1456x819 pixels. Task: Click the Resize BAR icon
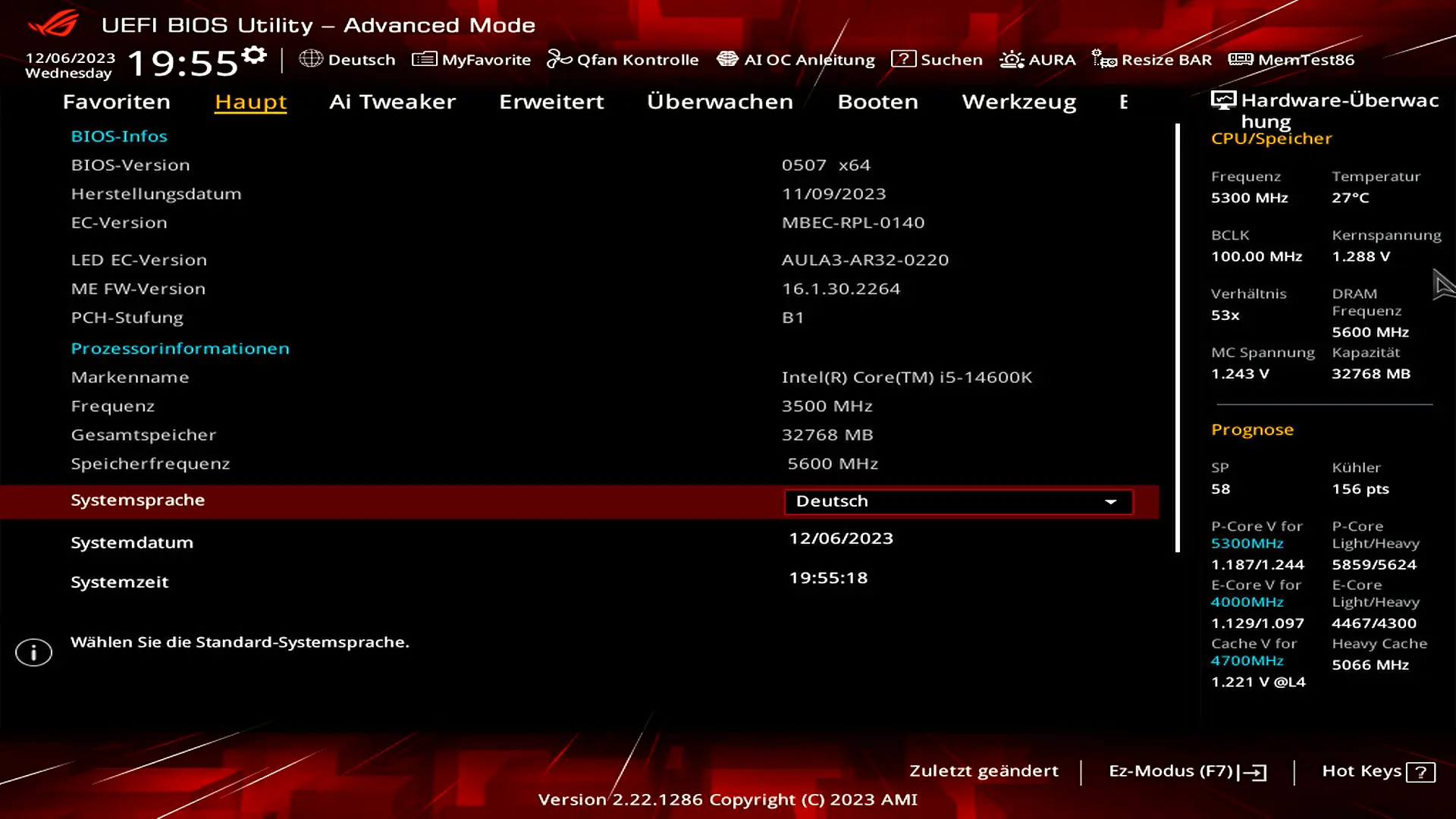click(1103, 59)
